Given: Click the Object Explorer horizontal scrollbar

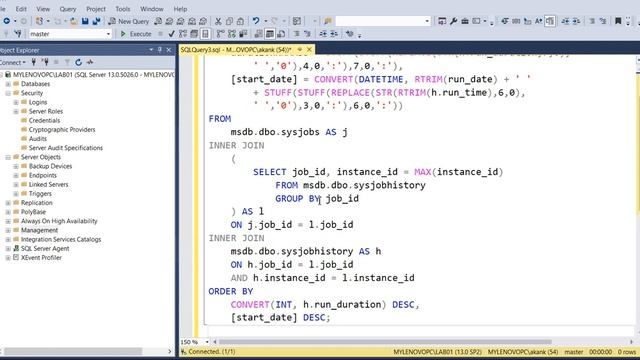Looking at the screenshot, I should coord(73,351).
